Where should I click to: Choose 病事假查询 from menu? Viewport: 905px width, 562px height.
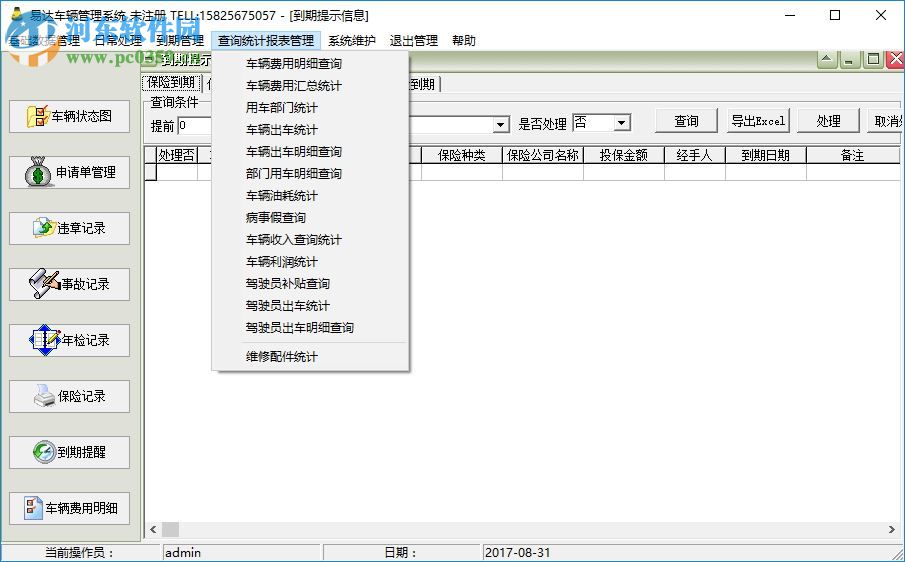(x=311, y=218)
